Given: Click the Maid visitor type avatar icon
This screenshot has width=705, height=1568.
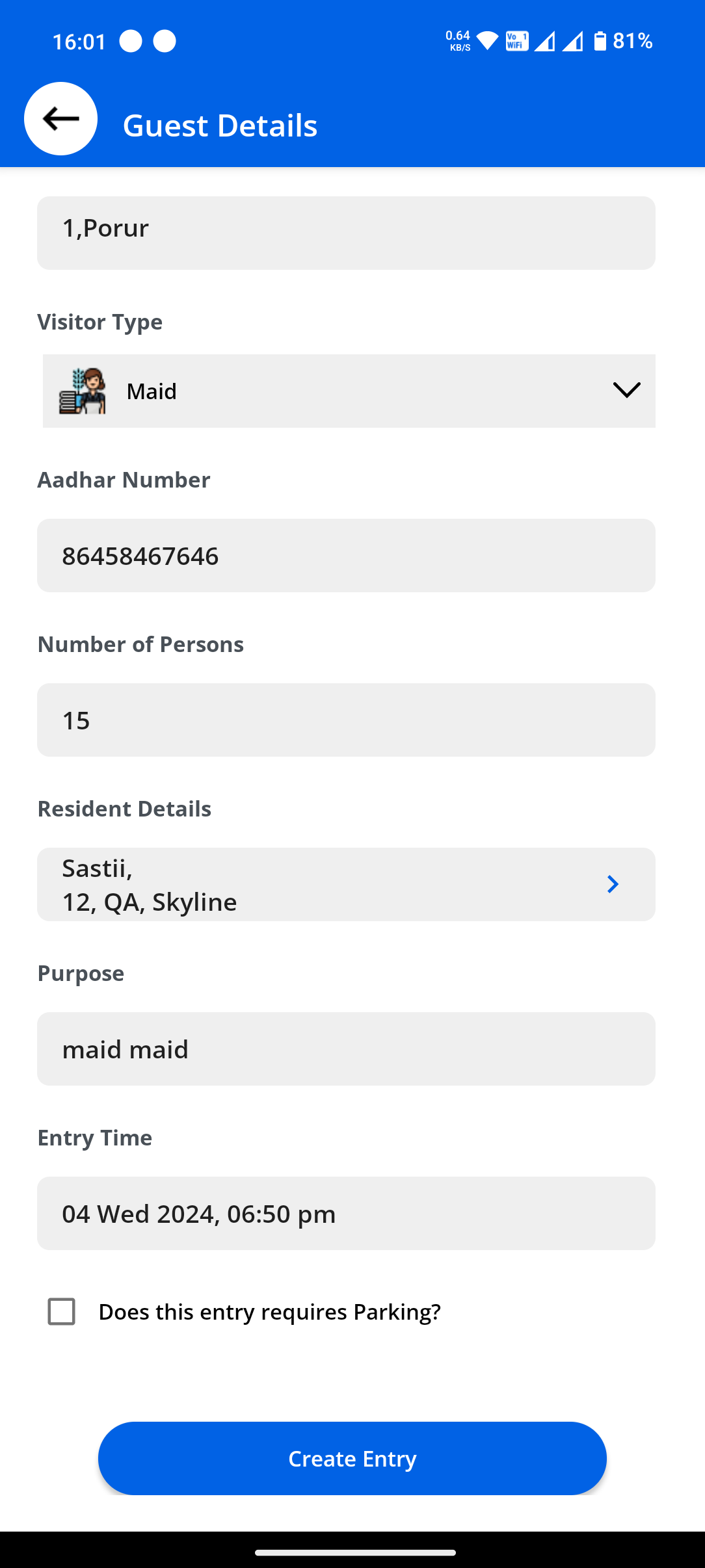Looking at the screenshot, I should [x=83, y=391].
